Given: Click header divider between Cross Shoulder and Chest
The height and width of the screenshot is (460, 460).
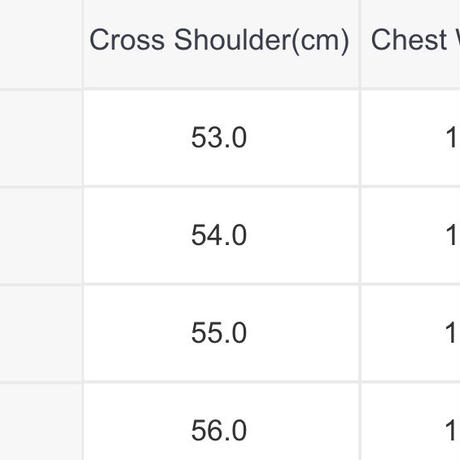Looking at the screenshot, I should [x=360, y=44].
